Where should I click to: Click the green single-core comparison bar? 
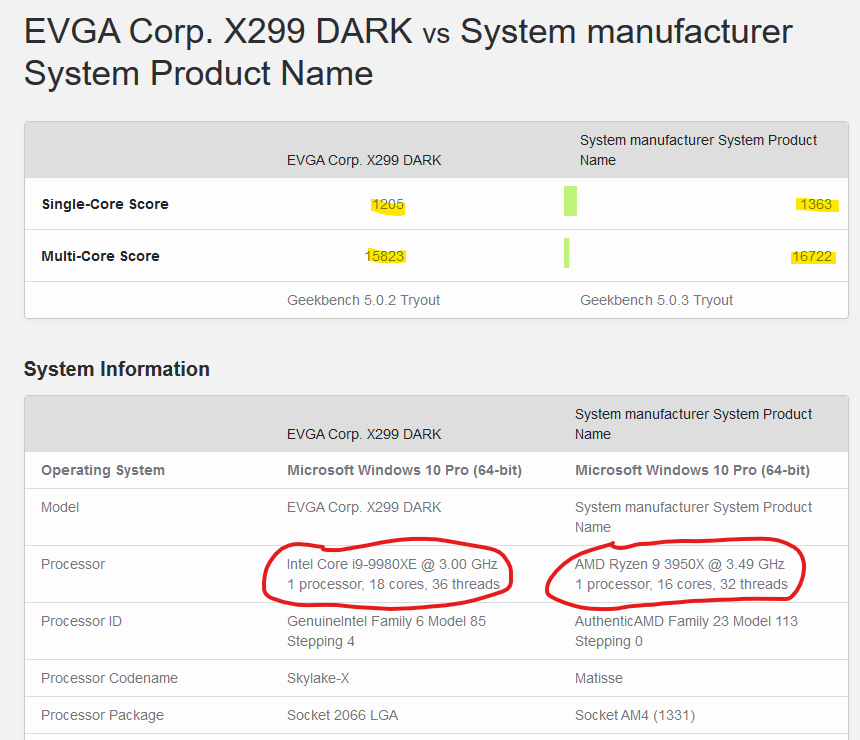click(570, 201)
